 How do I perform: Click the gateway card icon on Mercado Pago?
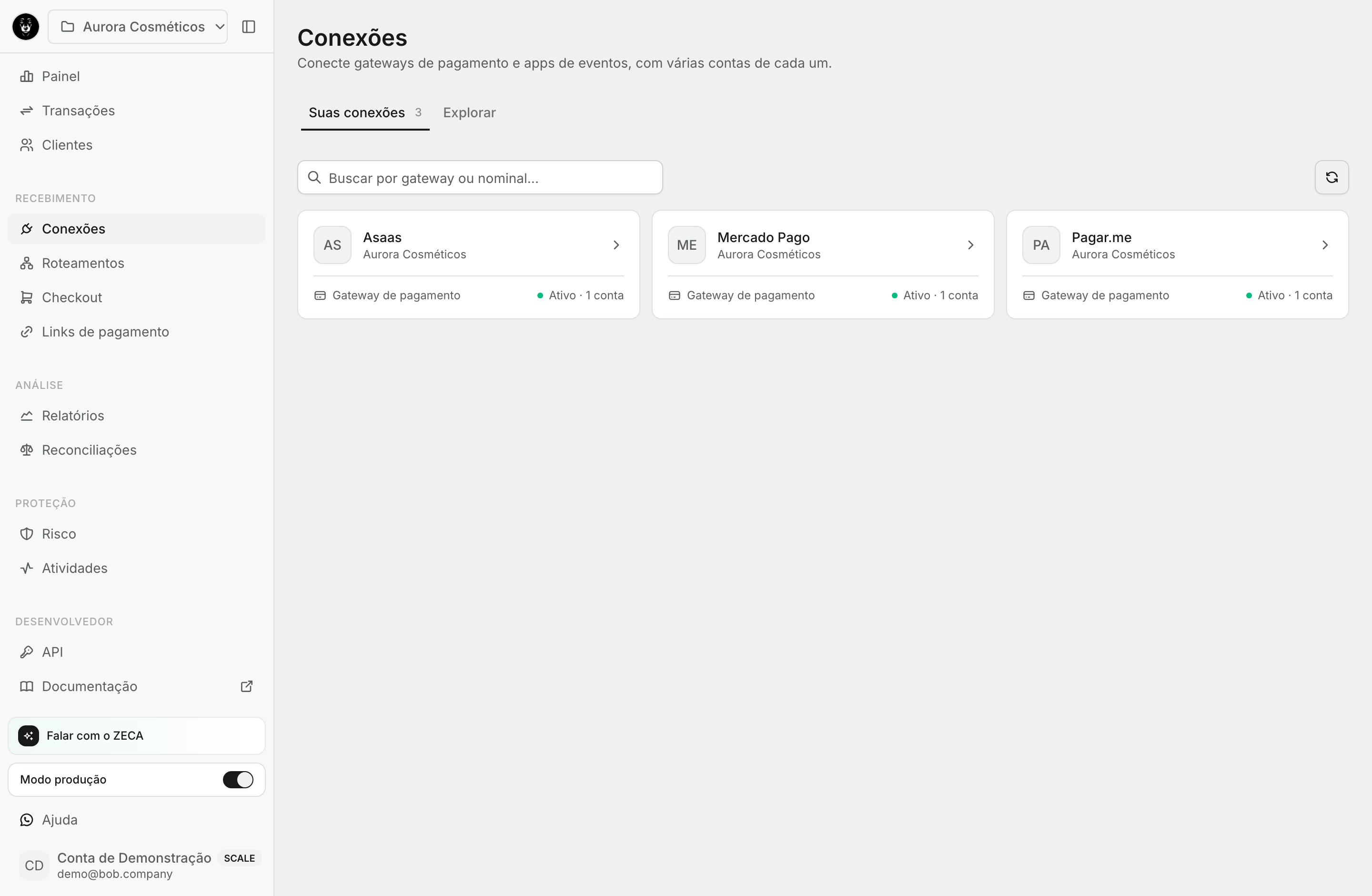coord(675,295)
